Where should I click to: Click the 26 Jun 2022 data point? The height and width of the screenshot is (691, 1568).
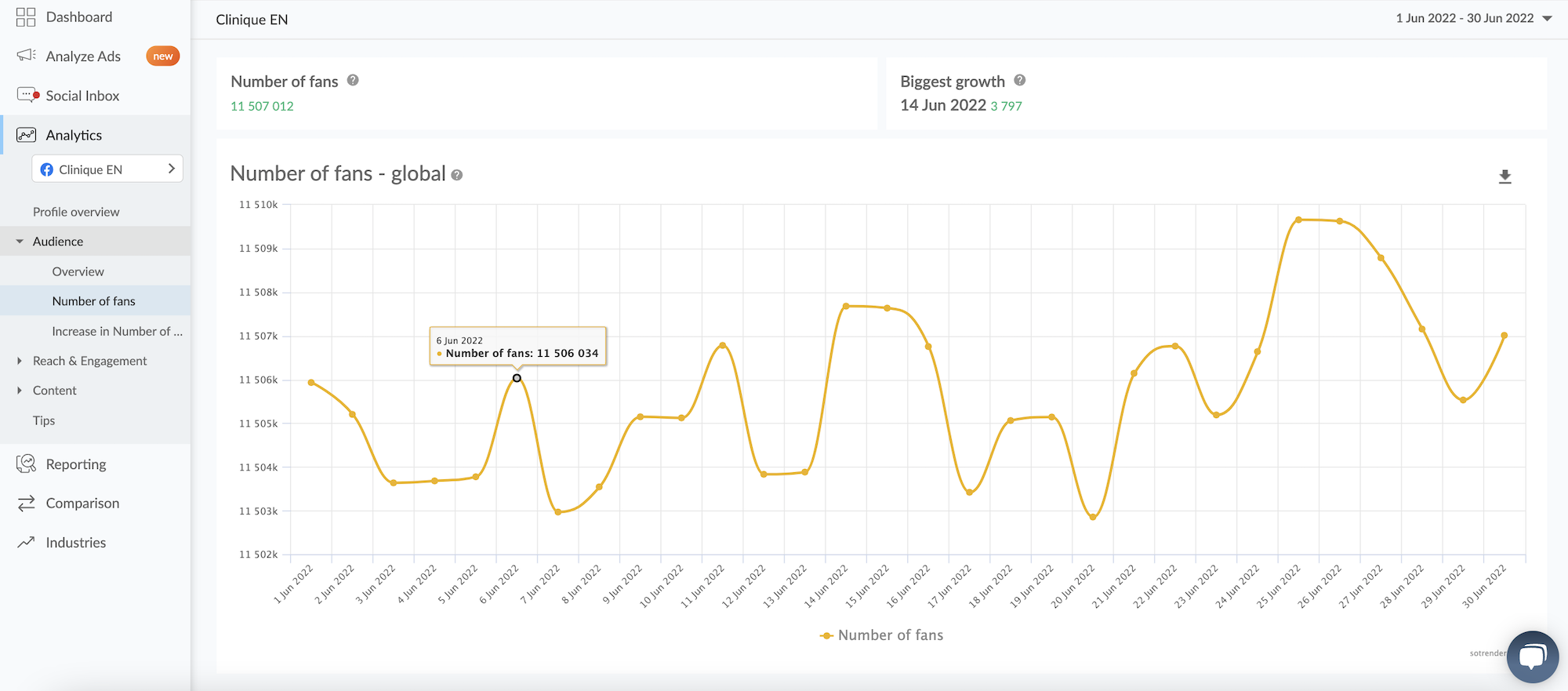1340,221
